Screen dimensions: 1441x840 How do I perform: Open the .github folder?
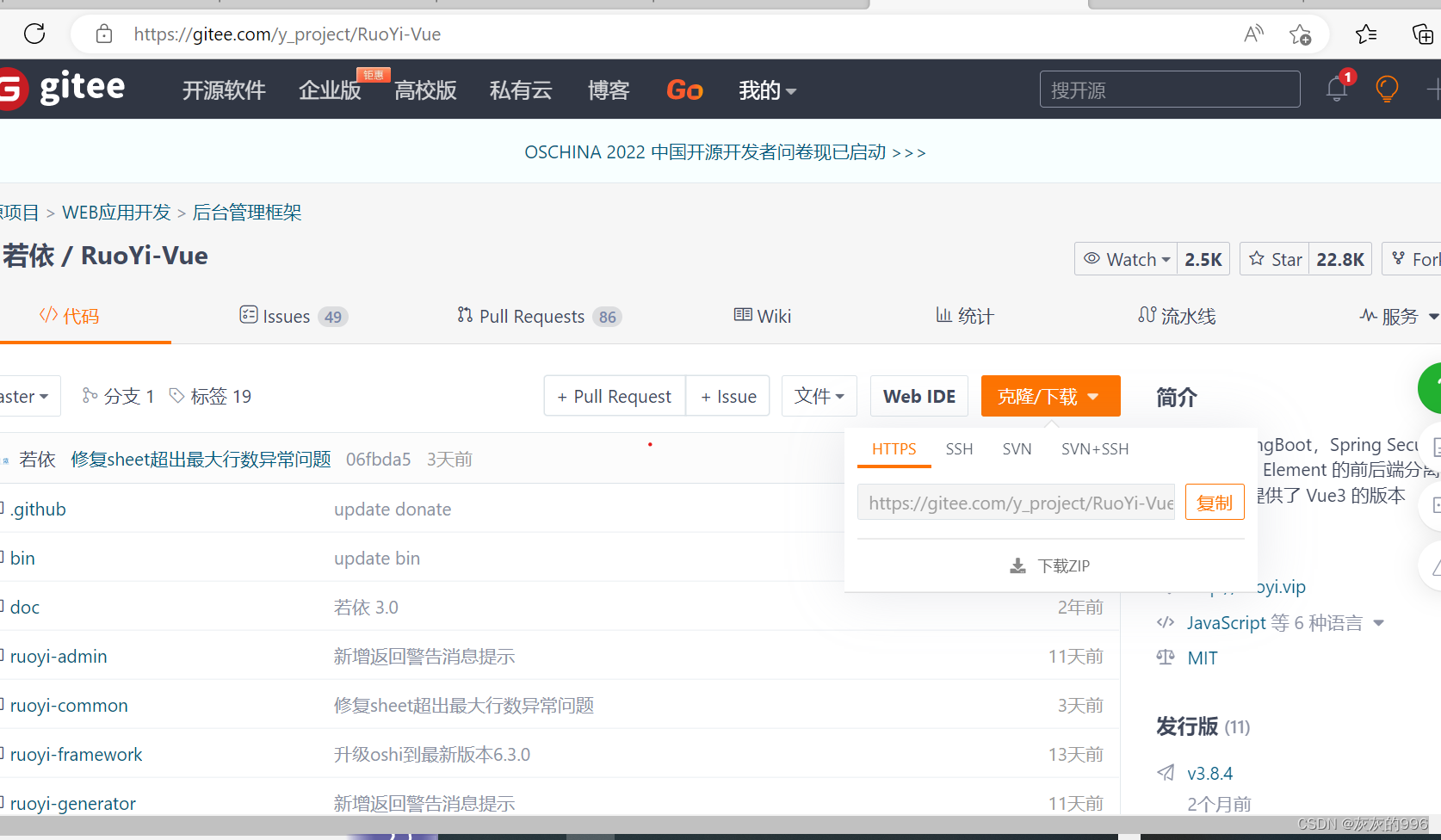38,509
